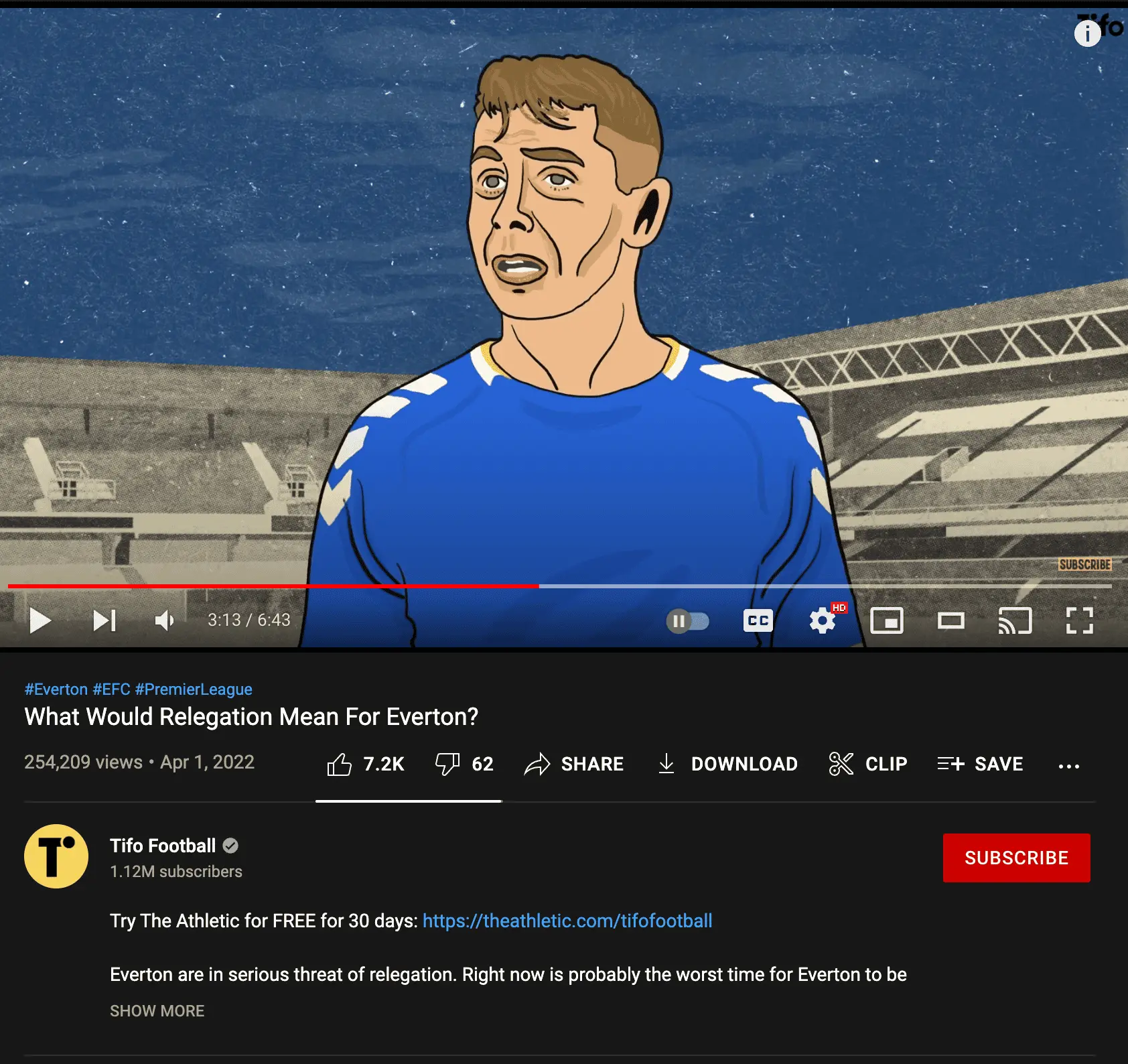The image size is (1128, 1064).
Task: Mute the video volume speaker icon
Action: pos(164,620)
